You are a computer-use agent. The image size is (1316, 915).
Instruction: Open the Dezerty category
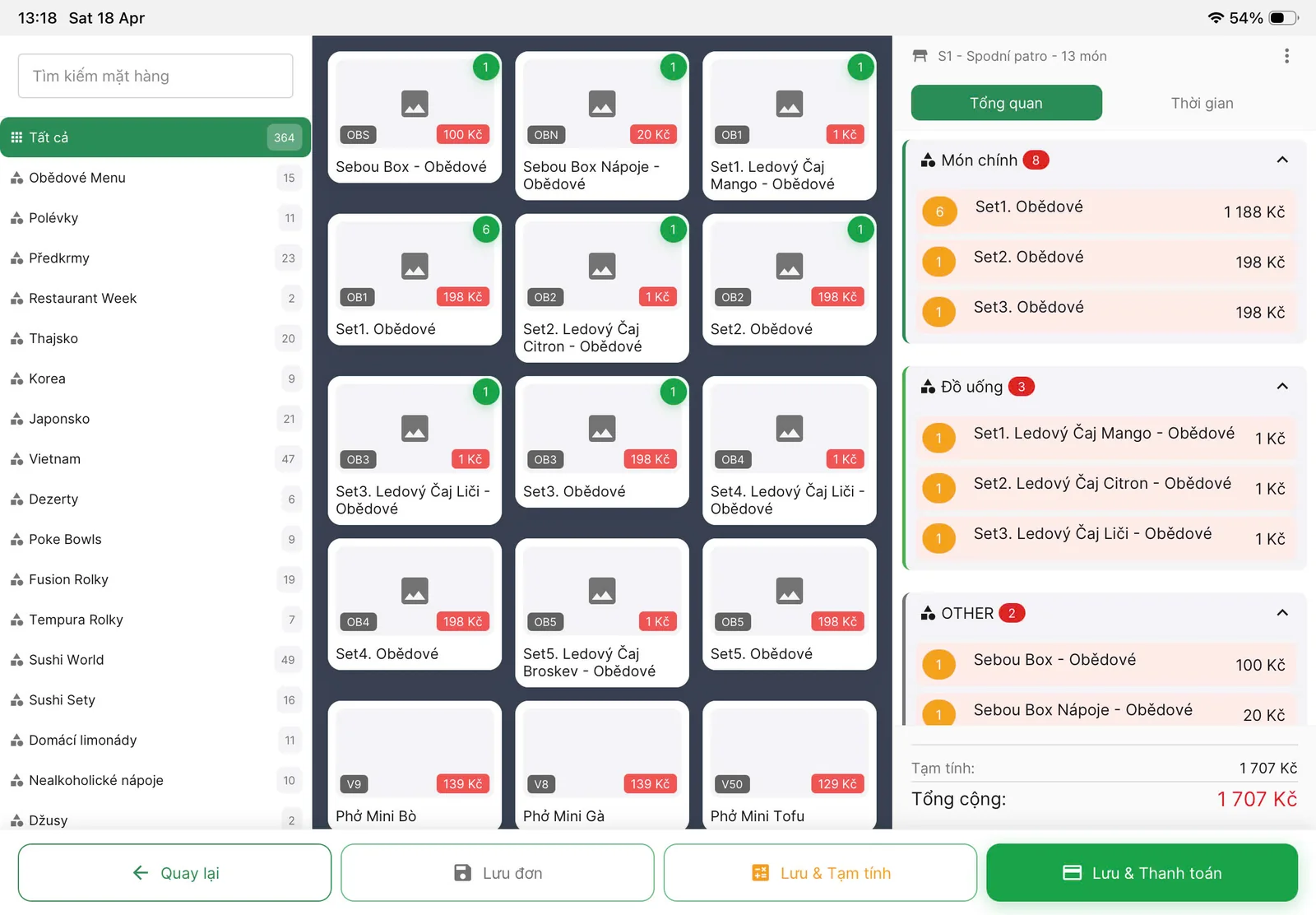(x=155, y=499)
